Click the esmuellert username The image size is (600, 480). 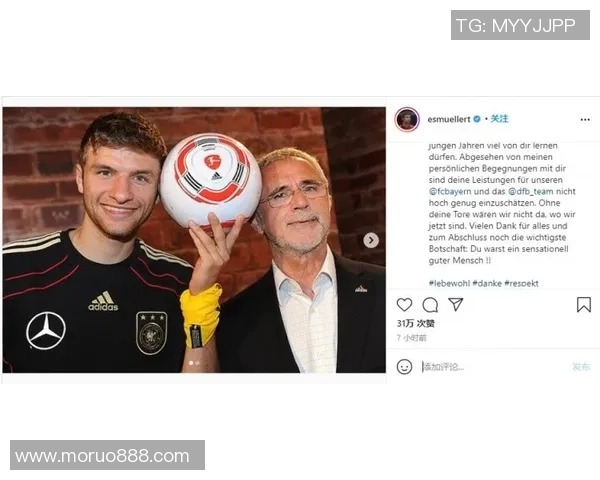coord(449,119)
